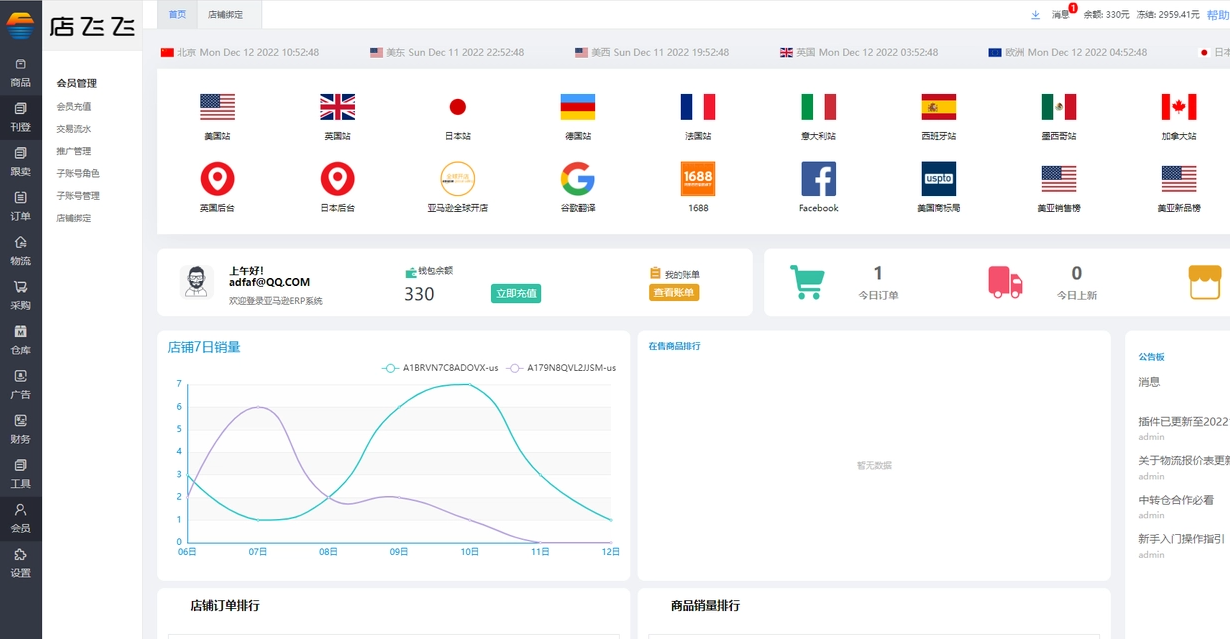The image size is (1230, 639).
Task: Open 交易流水 in the submenu
Action: pos(74,129)
